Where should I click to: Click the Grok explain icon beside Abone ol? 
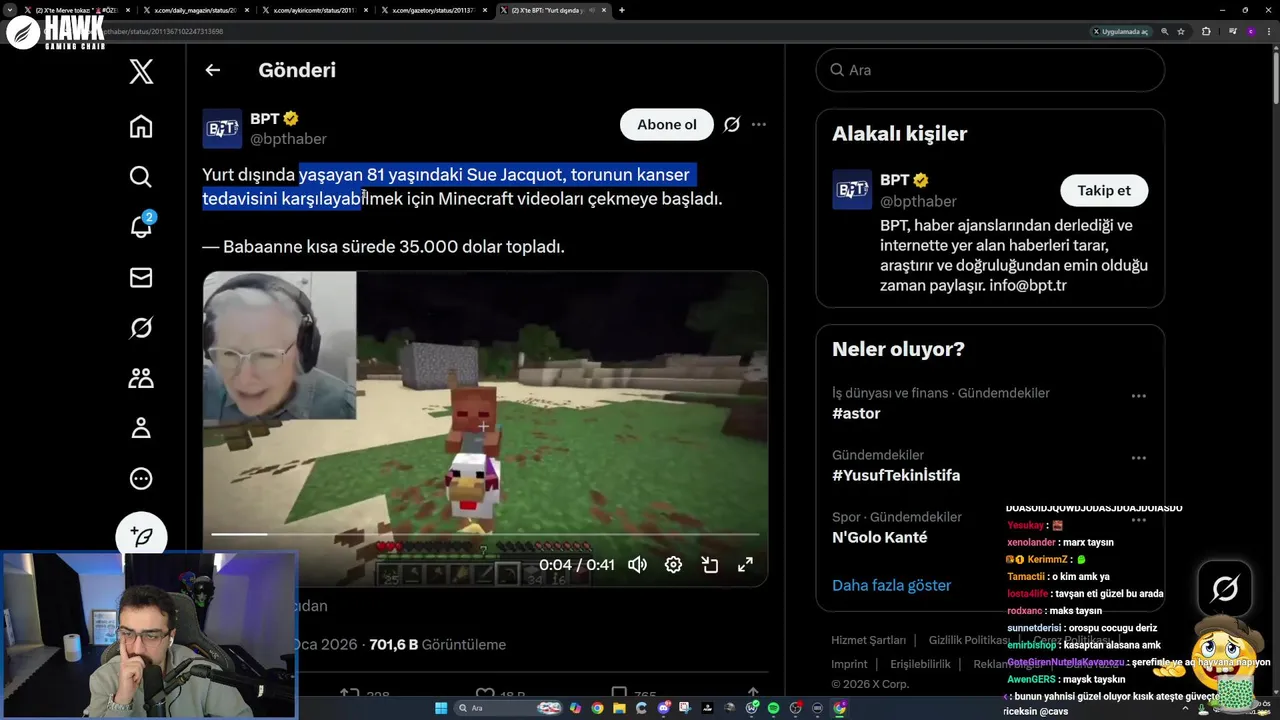[732, 125]
